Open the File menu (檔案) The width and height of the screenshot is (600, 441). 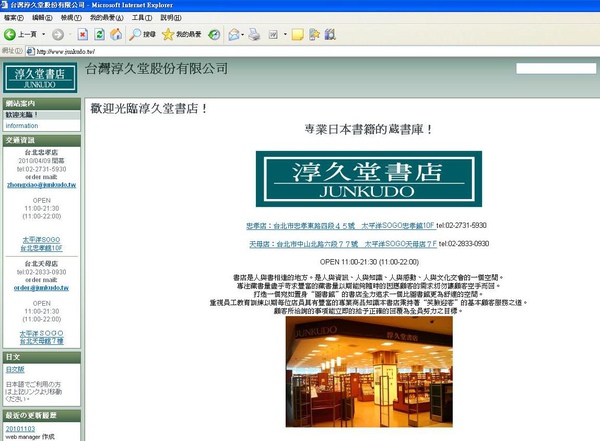(14, 18)
